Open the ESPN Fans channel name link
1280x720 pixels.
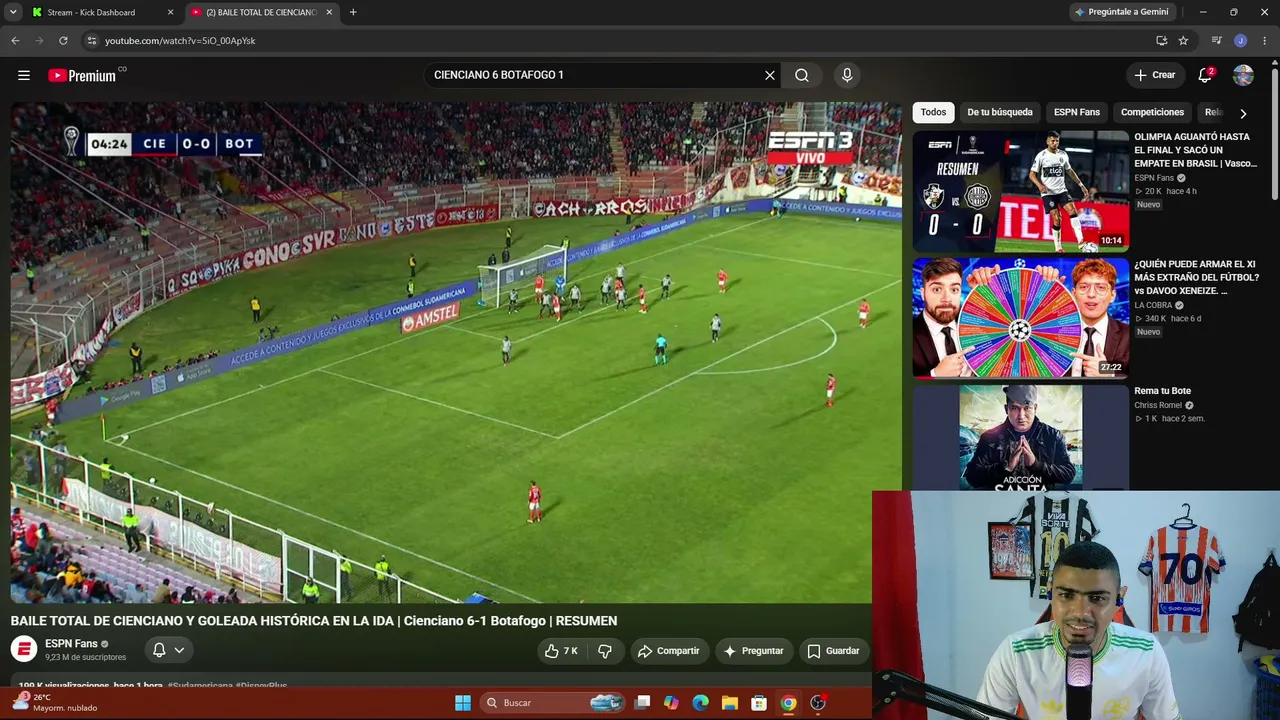(71, 644)
